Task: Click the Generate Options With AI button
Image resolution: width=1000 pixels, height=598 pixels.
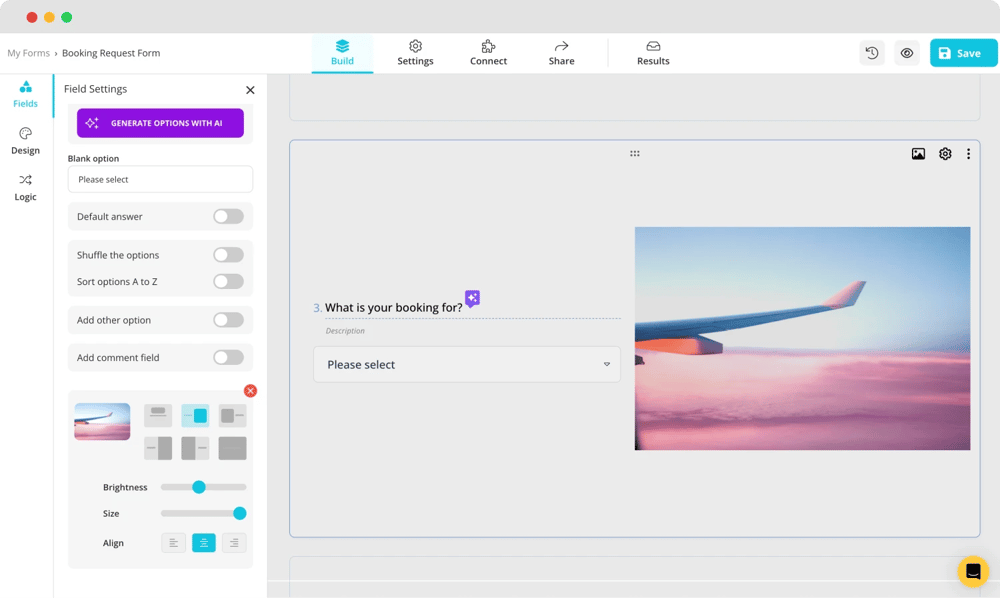Action: (159, 122)
